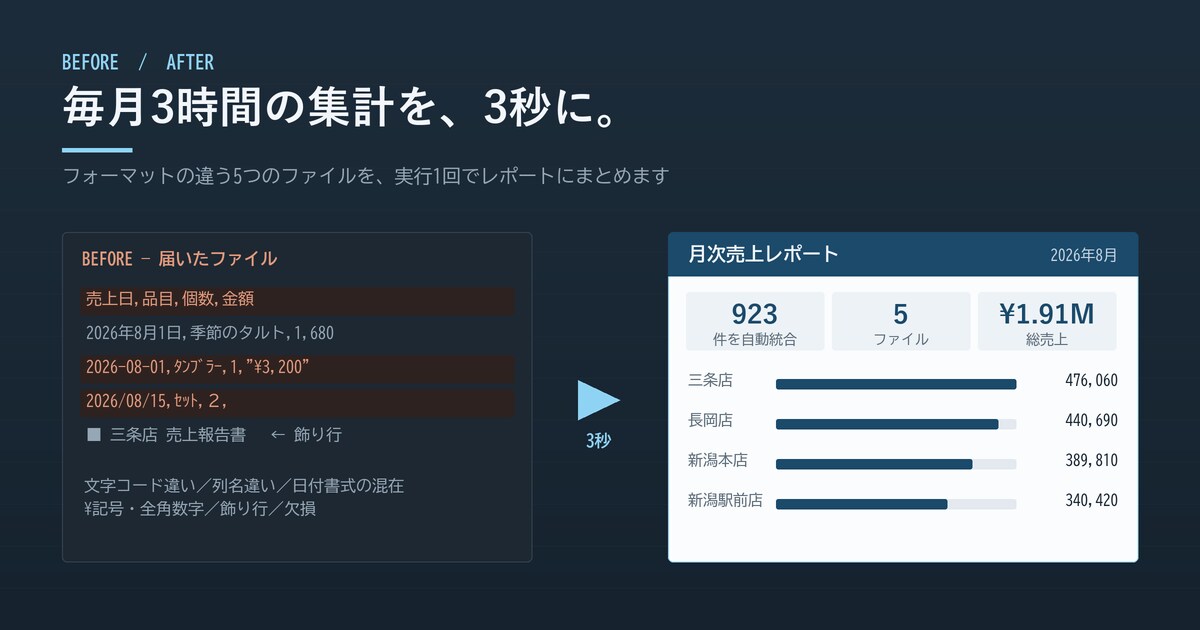Click the '三条店 売上報告書' decoration line
The height and width of the screenshot is (630, 1200).
178,435
